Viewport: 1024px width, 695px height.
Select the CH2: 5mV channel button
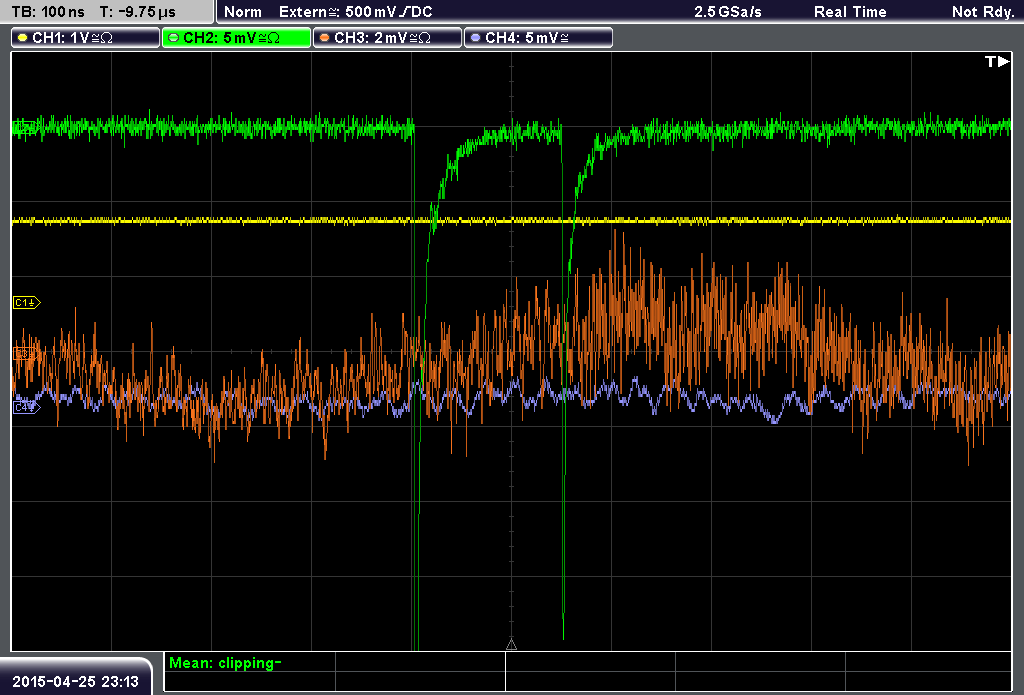236,38
